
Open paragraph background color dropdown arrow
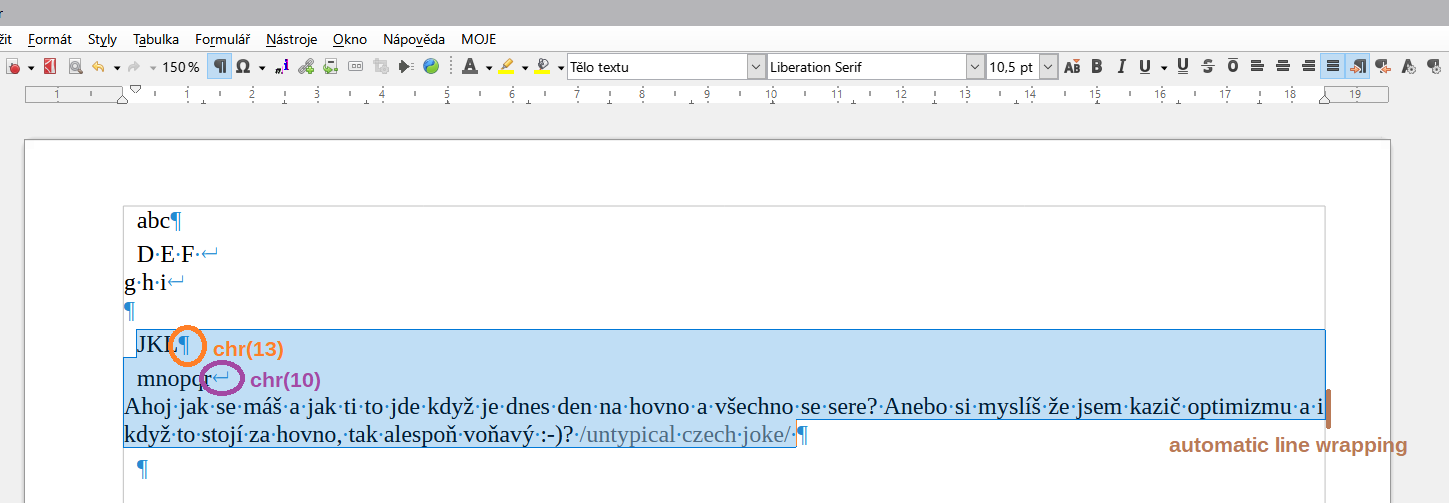click(x=561, y=68)
